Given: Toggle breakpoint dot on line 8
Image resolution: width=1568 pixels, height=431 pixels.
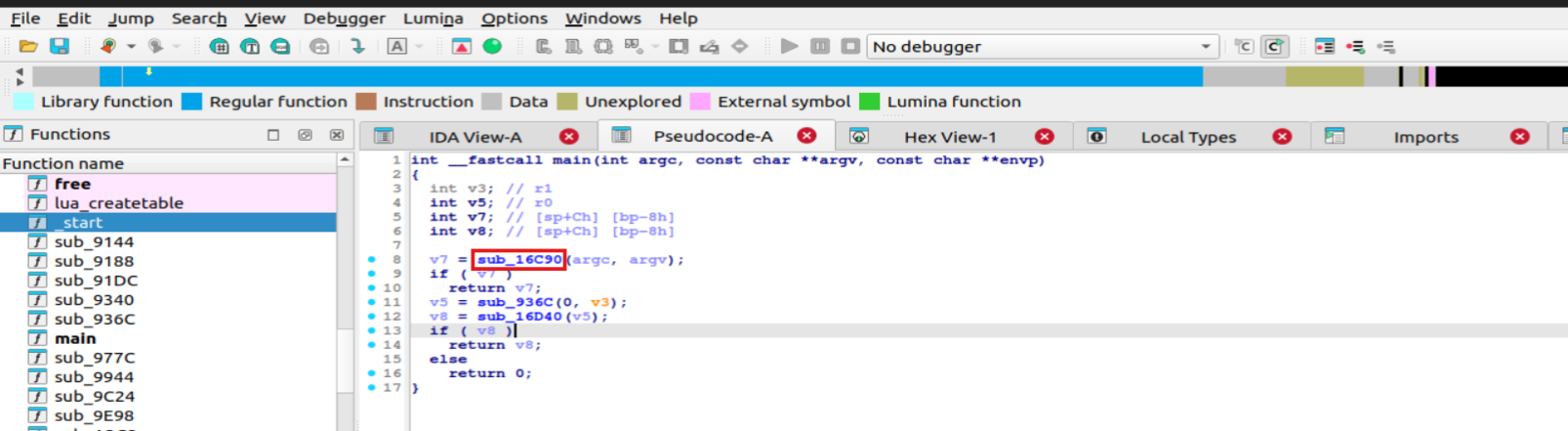Looking at the screenshot, I should (x=372, y=260).
